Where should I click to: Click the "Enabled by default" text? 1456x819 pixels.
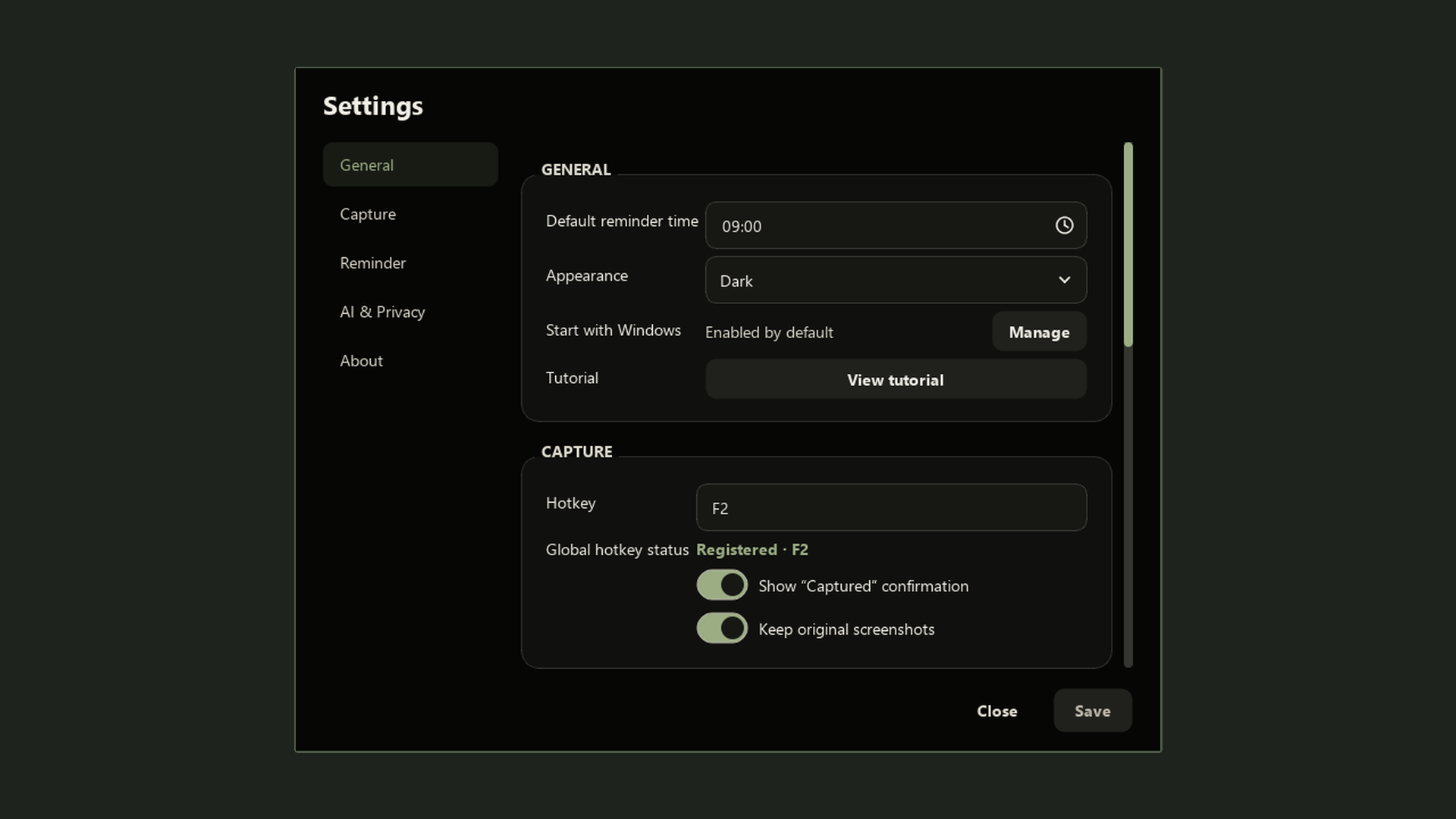(x=769, y=332)
